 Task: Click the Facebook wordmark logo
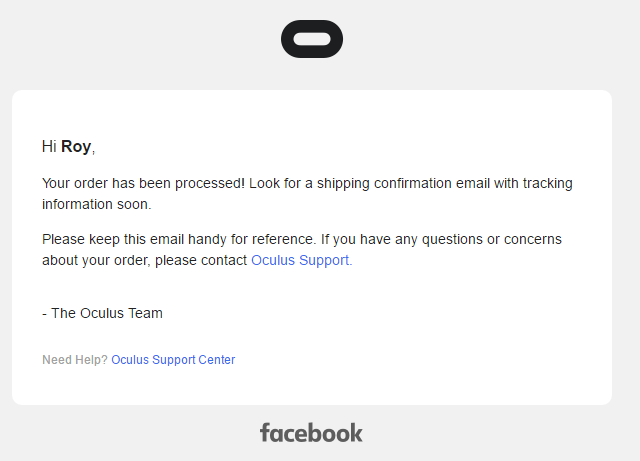click(311, 432)
